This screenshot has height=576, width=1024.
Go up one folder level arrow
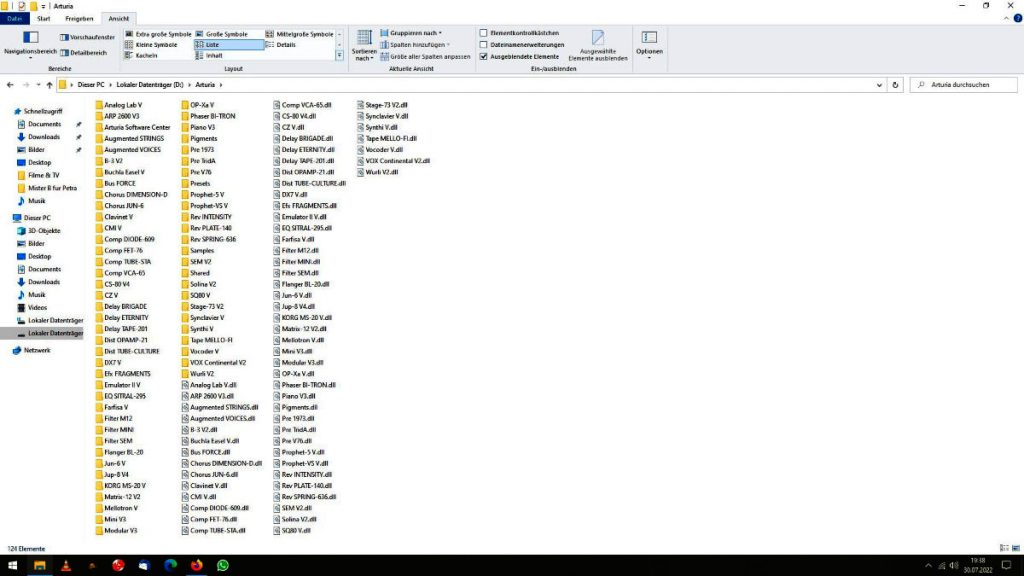click(x=49, y=85)
